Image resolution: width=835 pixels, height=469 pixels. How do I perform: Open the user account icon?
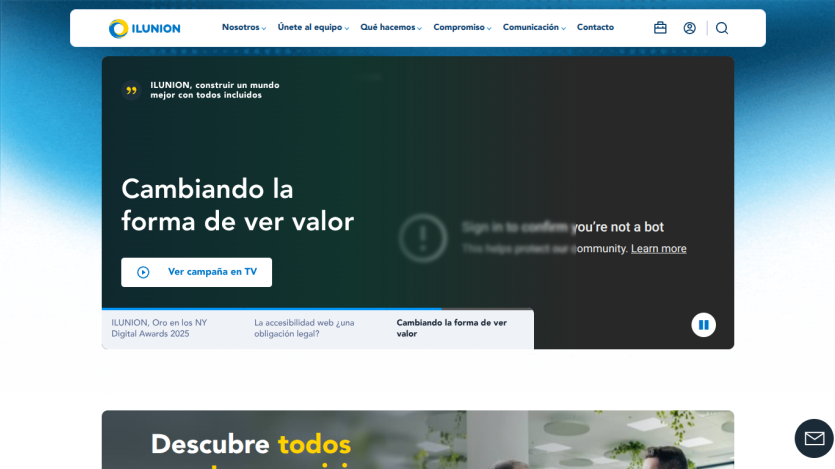click(689, 28)
